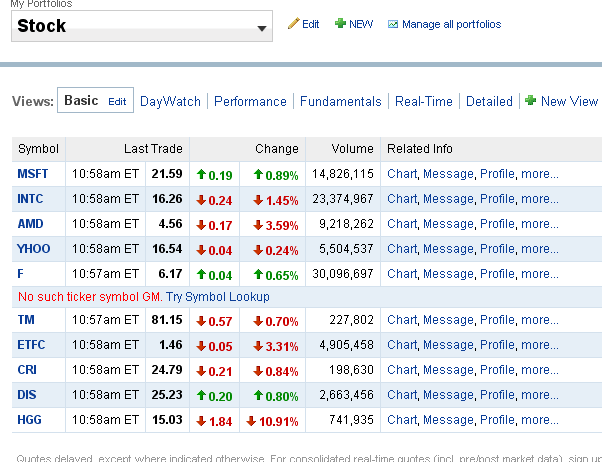This screenshot has width=602, height=462.
Task: Switch to Fundamentals view
Action: click(341, 101)
